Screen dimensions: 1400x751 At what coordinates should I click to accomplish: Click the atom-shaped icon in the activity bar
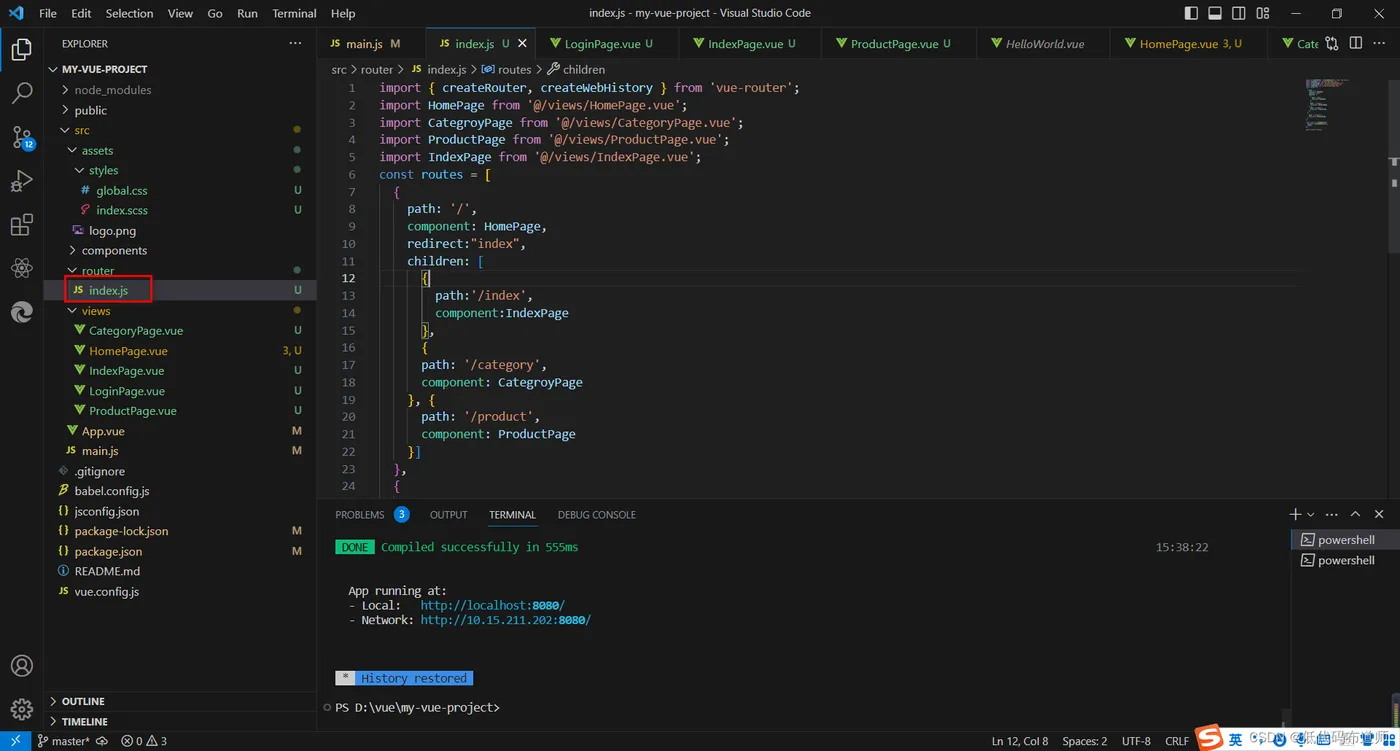pos(21,269)
